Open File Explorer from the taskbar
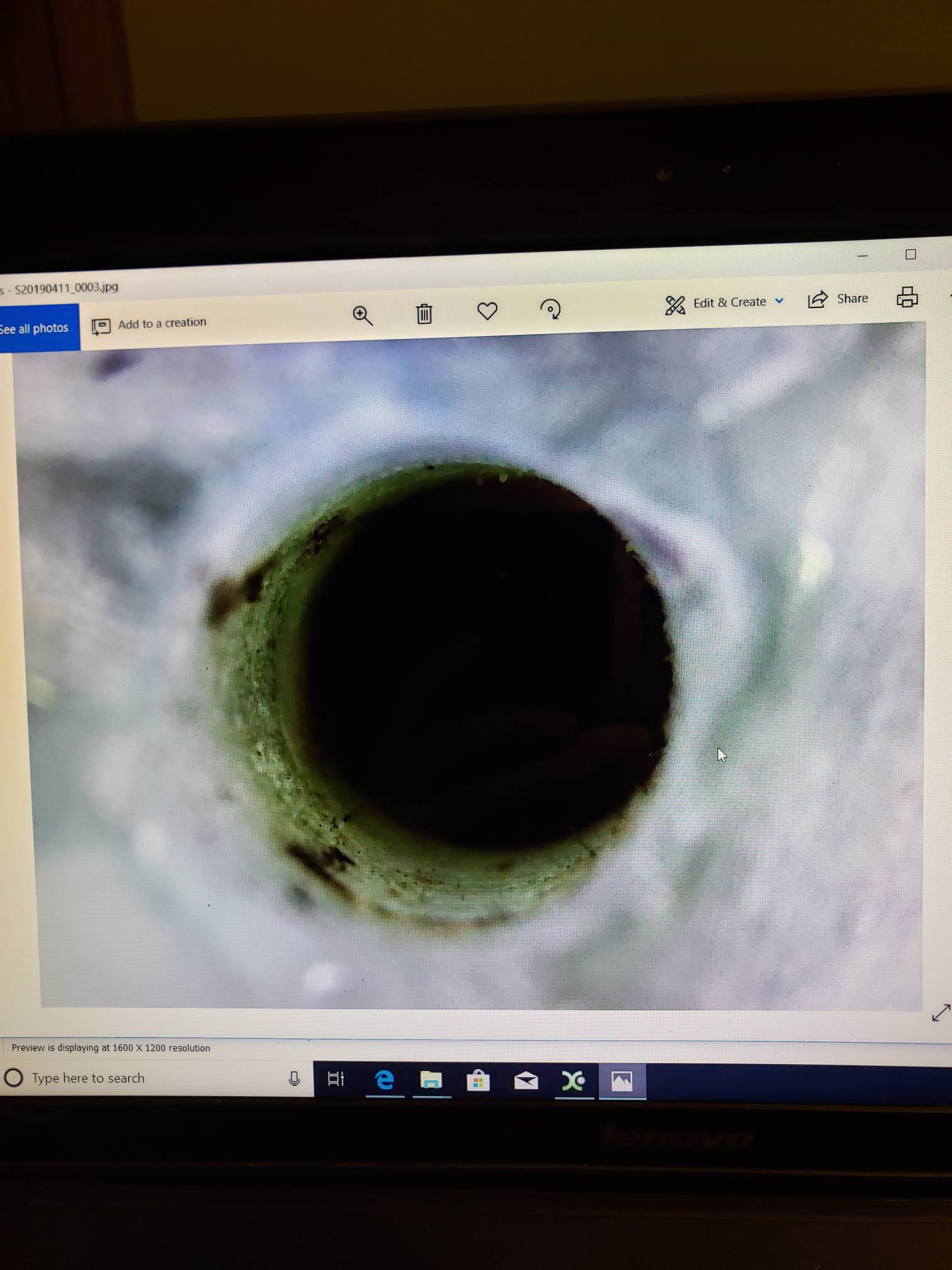 (431, 1080)
